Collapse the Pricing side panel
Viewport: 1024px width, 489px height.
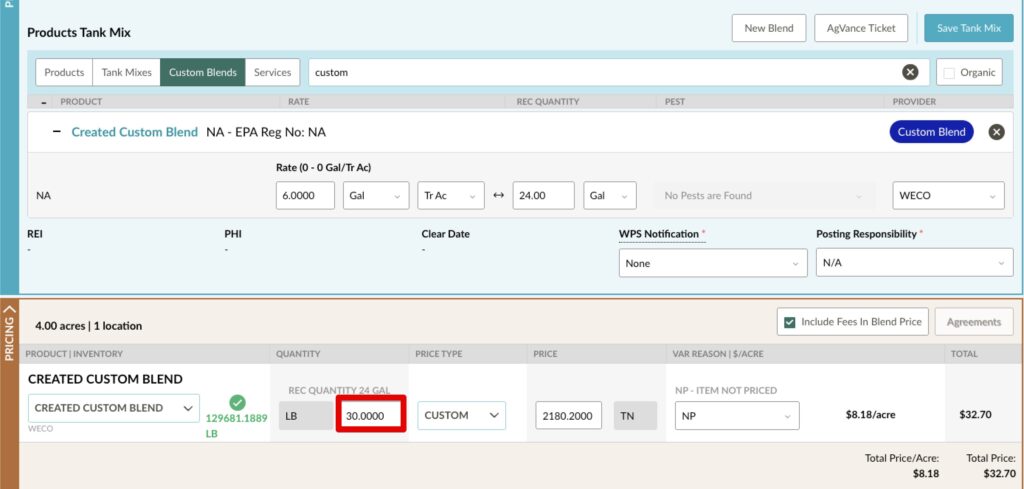(9, 318)
